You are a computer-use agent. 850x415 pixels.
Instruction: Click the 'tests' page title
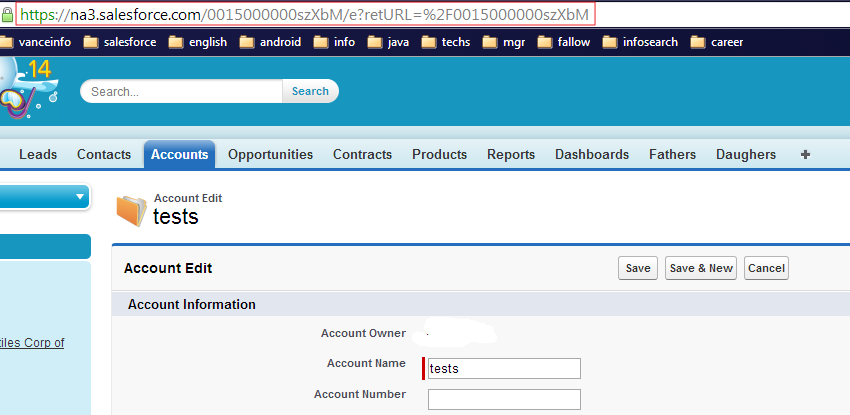(176, 217)
